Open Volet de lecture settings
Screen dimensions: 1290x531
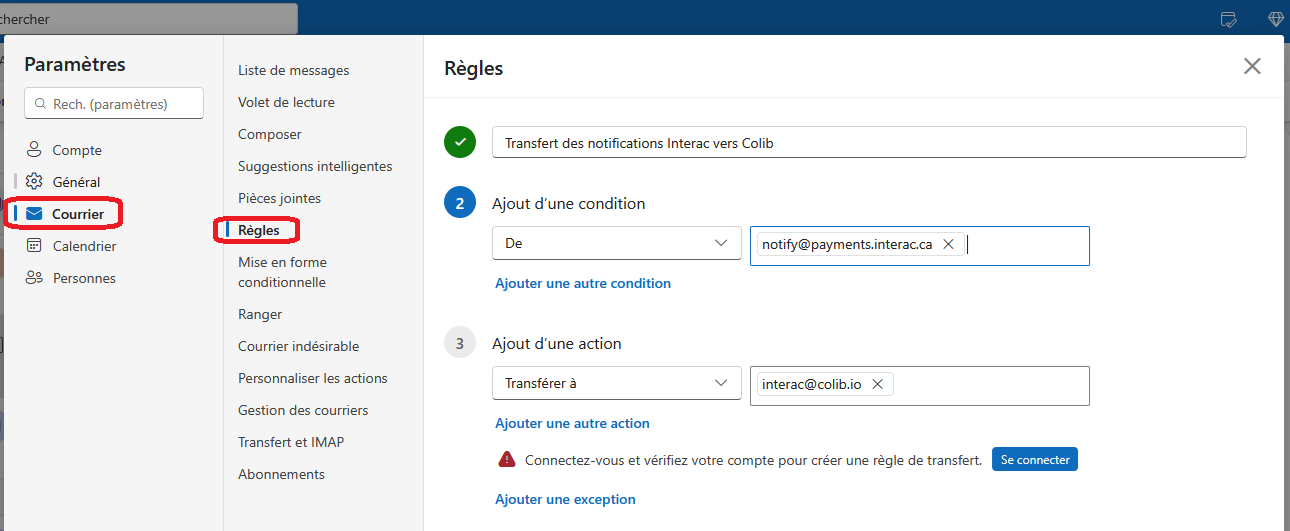[286, 102]
